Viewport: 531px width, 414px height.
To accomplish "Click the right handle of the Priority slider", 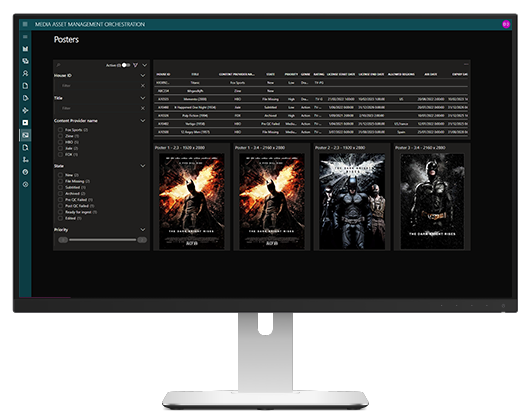I will click(x=142, y=240).
